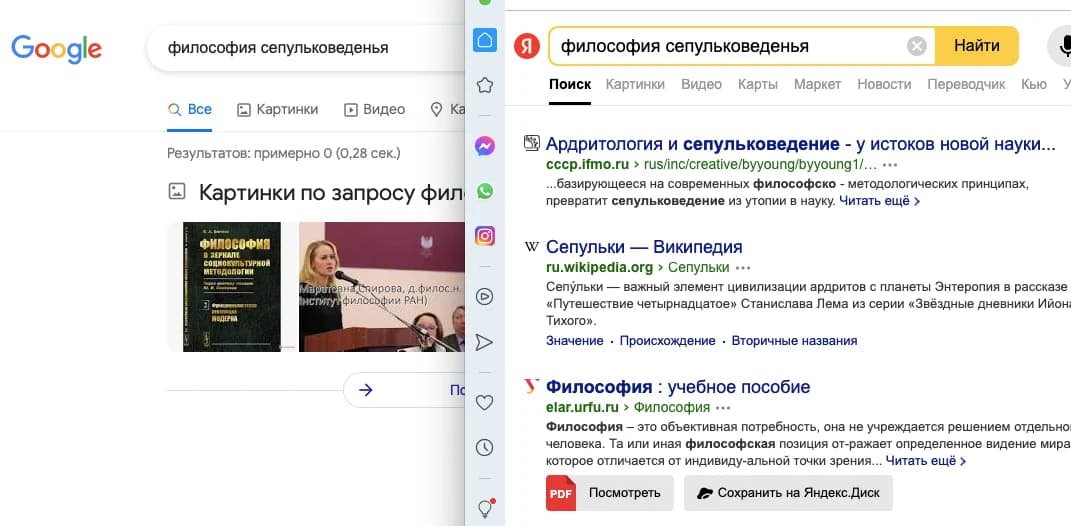1071x526 pixels.
Task: Open more options dots for elar.urfu.ru result
Action: [723, 408]
